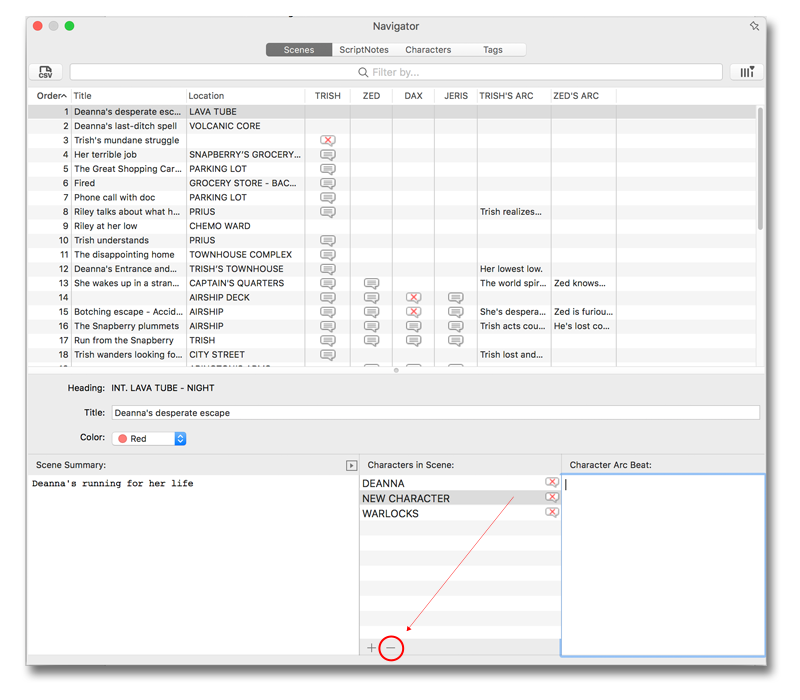Click the Filter by search field
This screenshot has height=700, width=800.
click(395, 72)
